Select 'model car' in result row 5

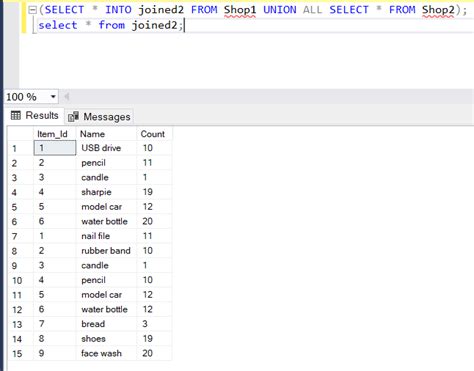[x=106, y=207]
